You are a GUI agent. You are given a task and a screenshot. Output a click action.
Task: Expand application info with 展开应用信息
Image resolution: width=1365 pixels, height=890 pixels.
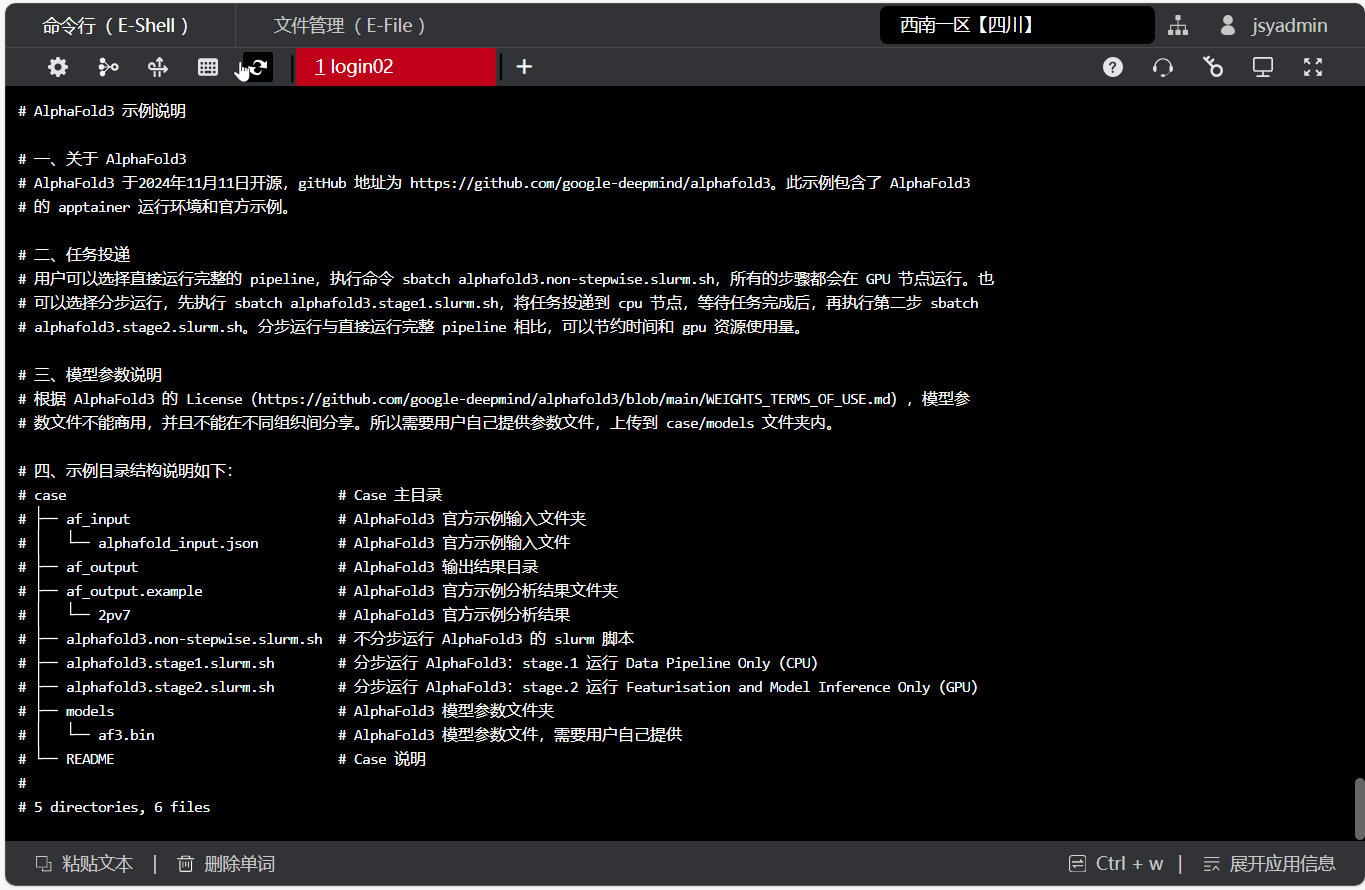(1269, 863)
